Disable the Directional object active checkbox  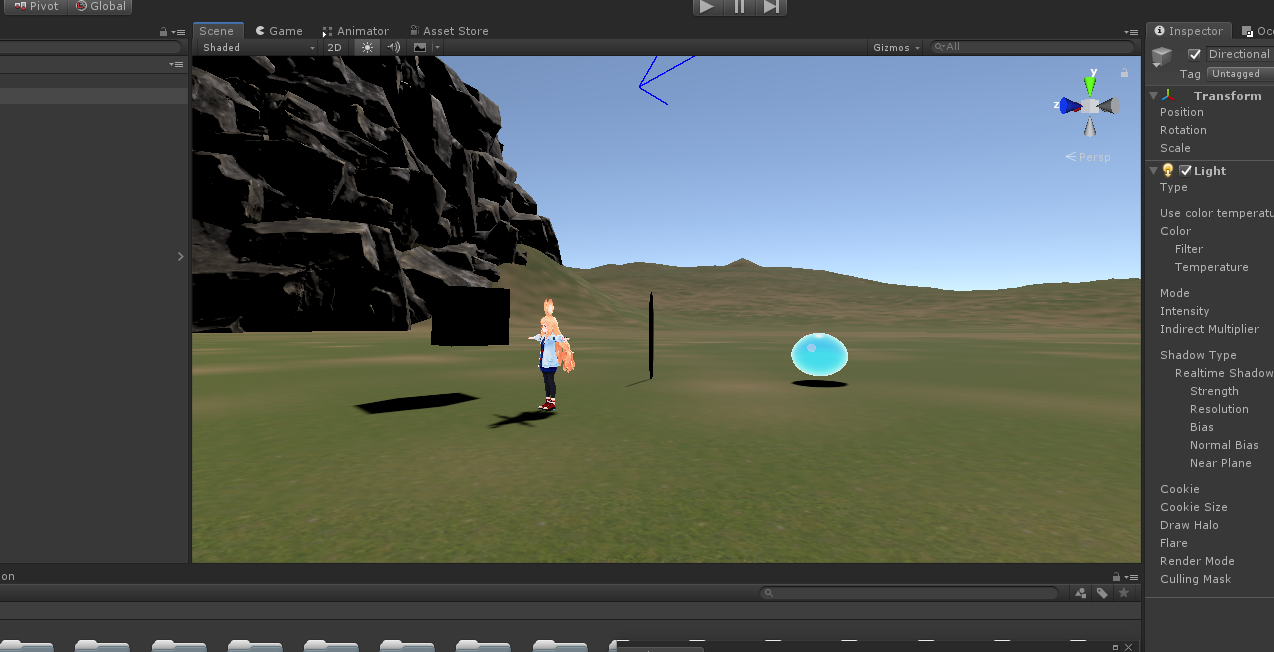1194,54
